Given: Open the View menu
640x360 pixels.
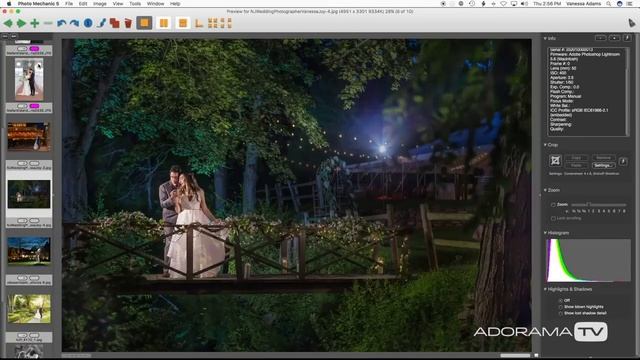Looking at the screenshot, I should (118, 4).
